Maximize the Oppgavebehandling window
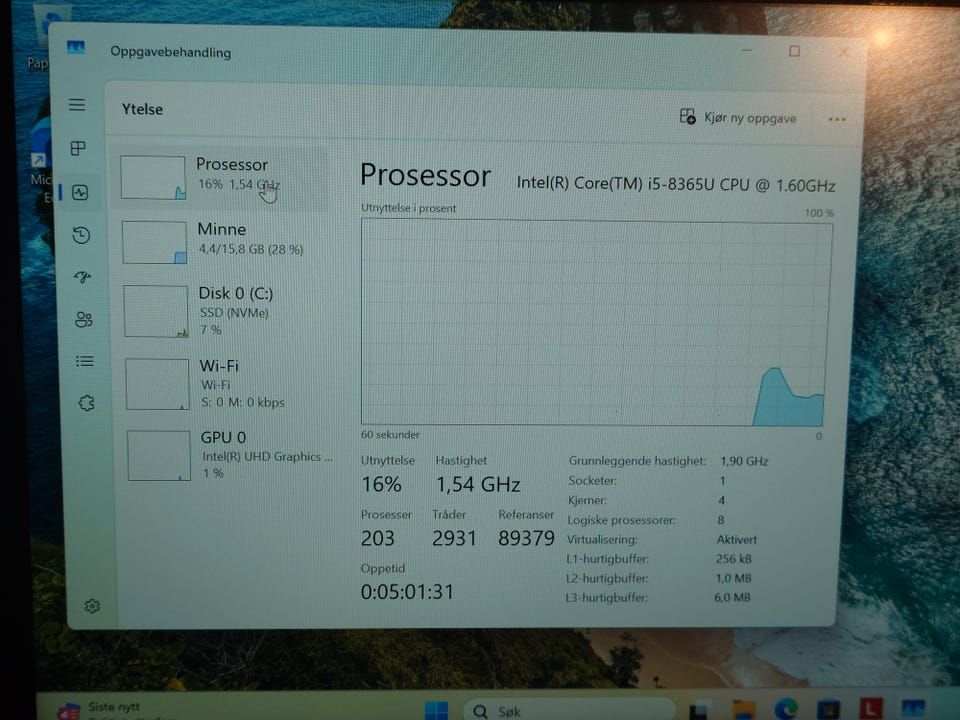 pyautogui.click(x=794, y=51)
